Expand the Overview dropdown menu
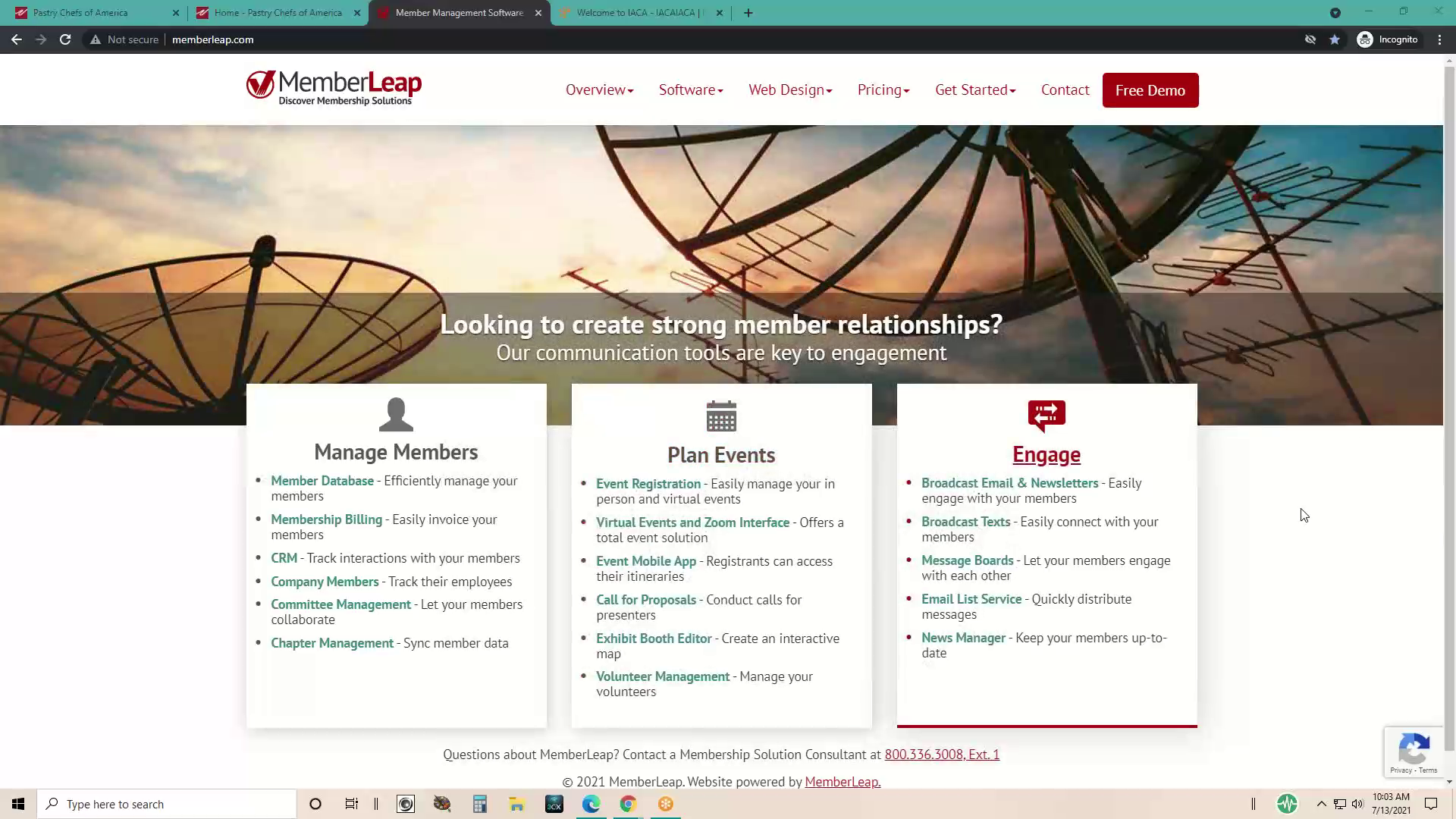The width and height of the screenshot is (1456, 819). coord(599,89)
